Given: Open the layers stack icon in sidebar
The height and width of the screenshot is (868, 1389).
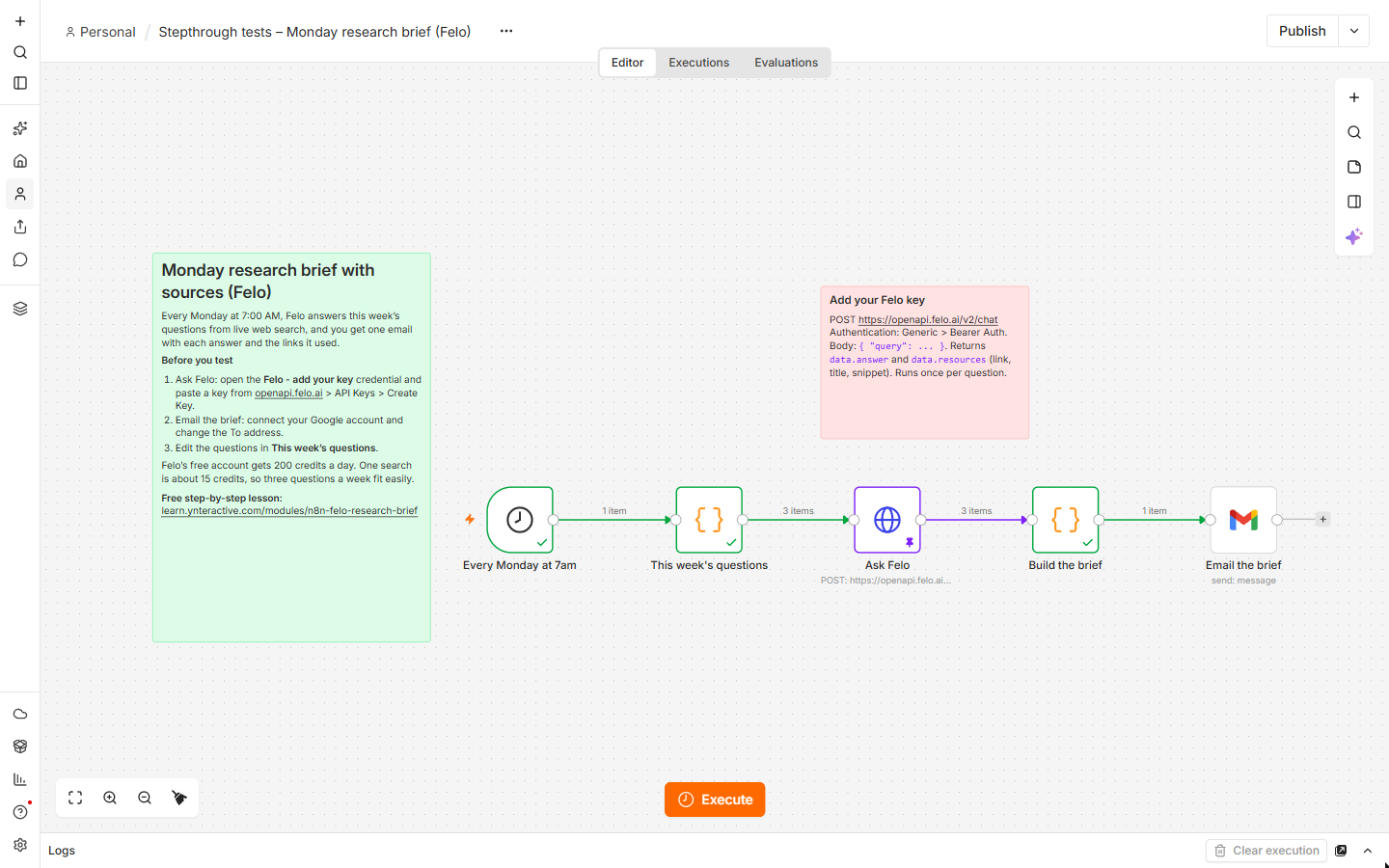Looking at the screenshot, I should coord(20,309).
